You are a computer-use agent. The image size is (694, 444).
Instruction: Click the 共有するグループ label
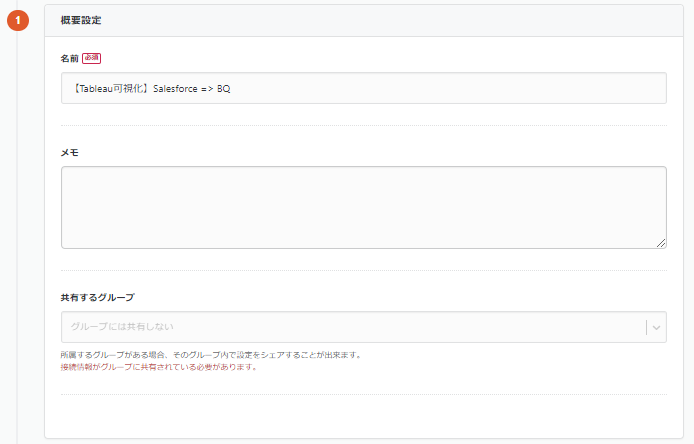tap(97, 297)
